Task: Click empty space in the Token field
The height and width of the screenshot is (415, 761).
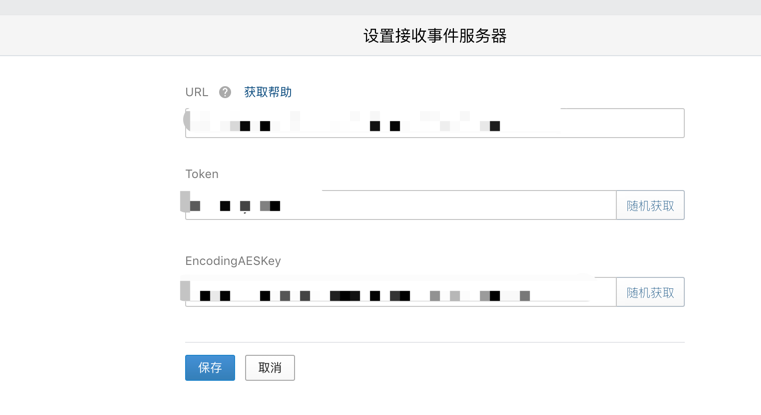Action: coord(450,206)
